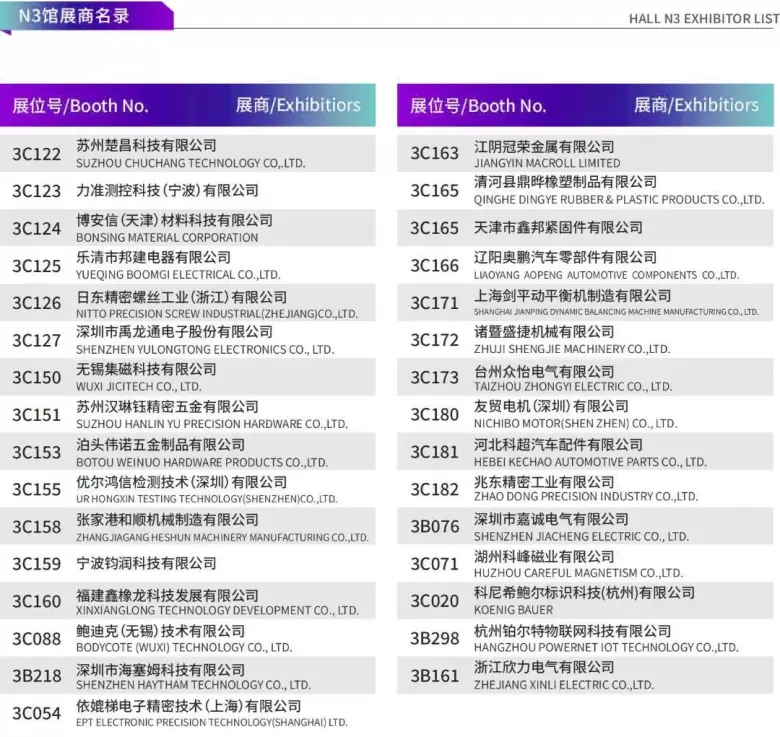Select booth number 3C166
The height and width of the screenshot is (737, 780).
[x=434, y=266]
